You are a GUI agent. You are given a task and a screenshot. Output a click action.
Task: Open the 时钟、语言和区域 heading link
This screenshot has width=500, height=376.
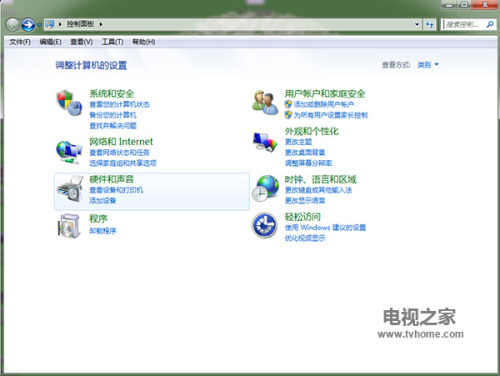[321, 180]
